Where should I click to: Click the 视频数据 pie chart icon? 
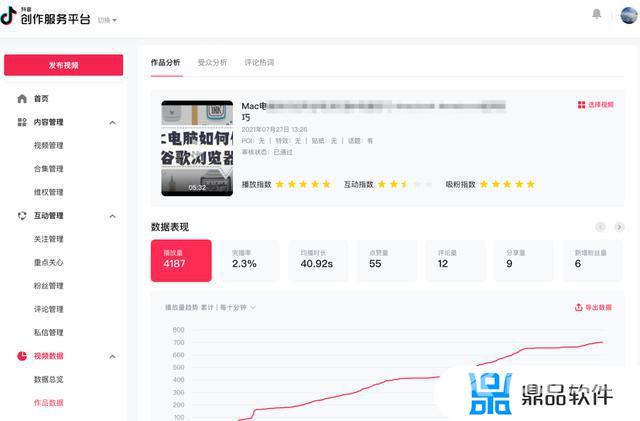[22, 356]
